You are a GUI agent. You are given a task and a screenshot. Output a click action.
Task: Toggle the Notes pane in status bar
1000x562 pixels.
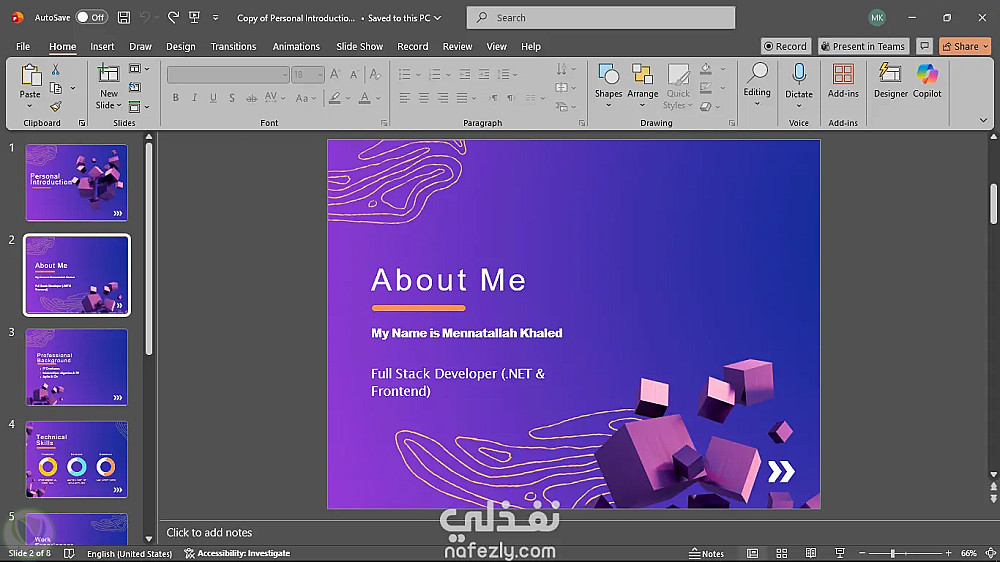coord(707,553)
